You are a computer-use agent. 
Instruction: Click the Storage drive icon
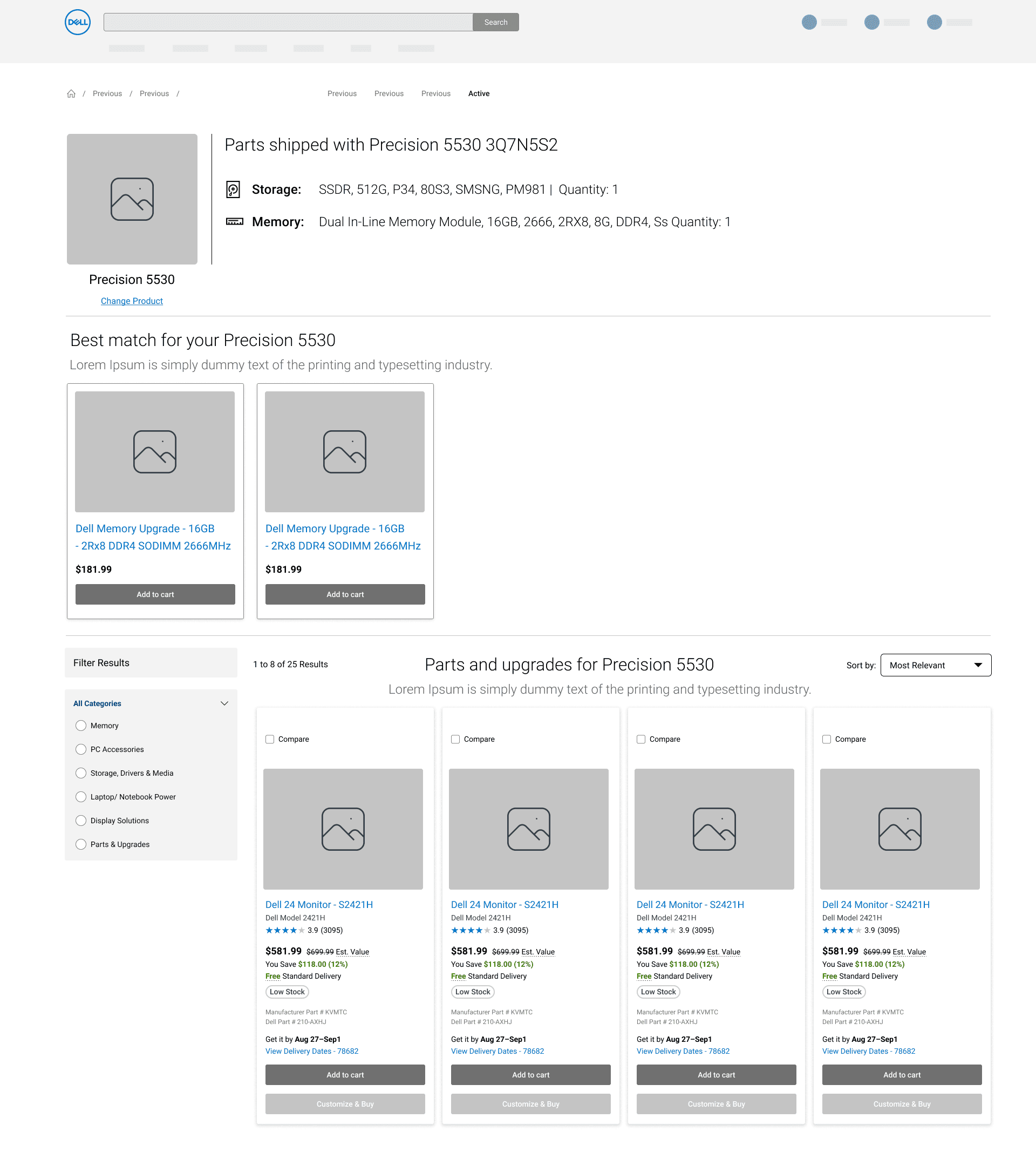(234, 189)
